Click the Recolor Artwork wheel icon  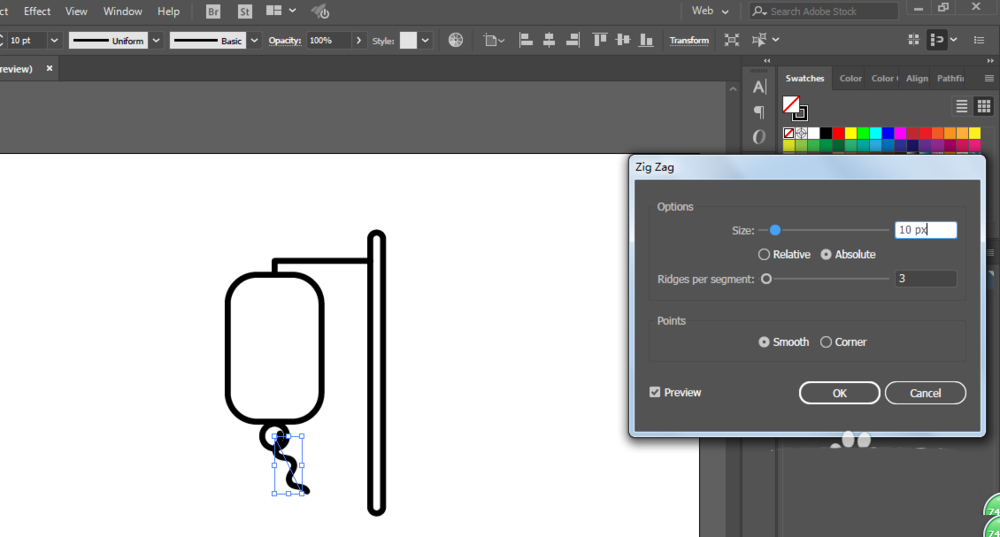click(455, 40)
